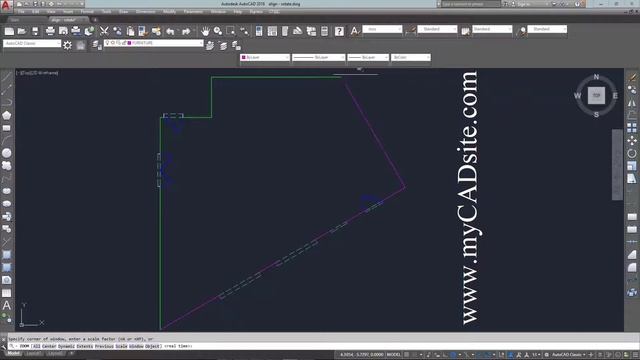Open the dimension style Standard dropdown
Screen dimensions: 640x360
tap(437, 29)
